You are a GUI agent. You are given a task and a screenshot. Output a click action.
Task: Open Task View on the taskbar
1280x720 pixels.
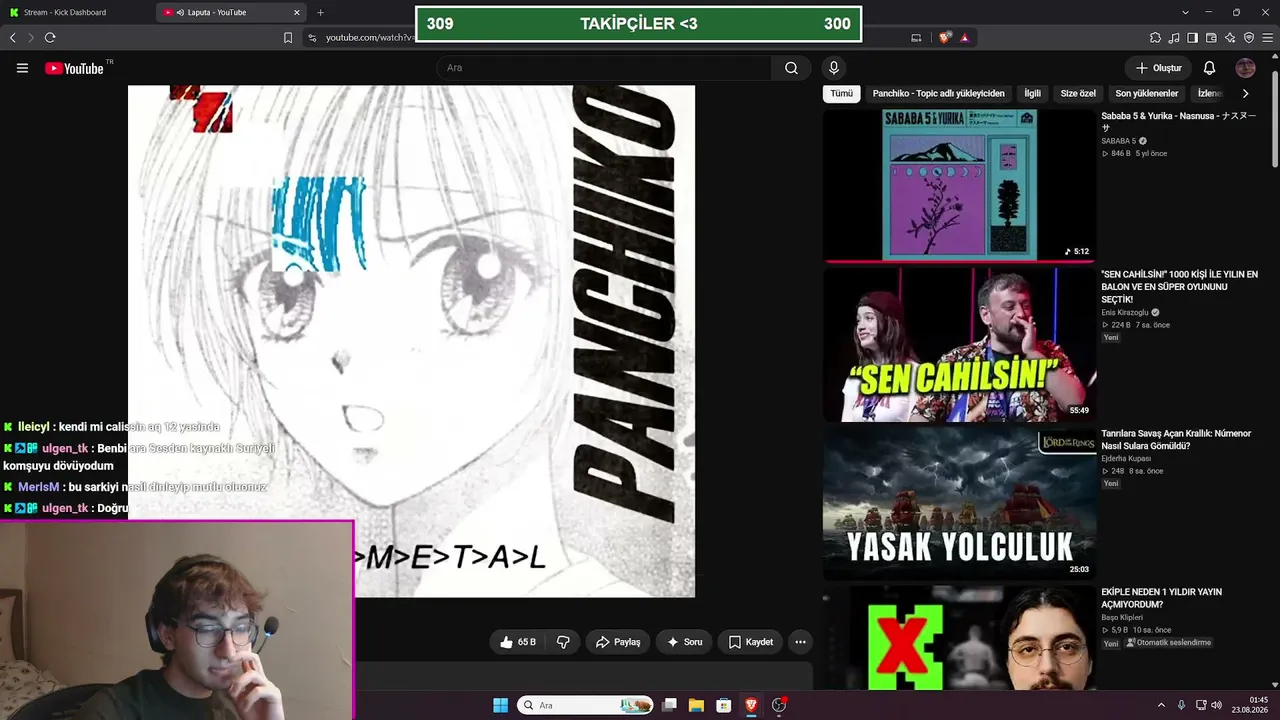click(x=670, y=705)
